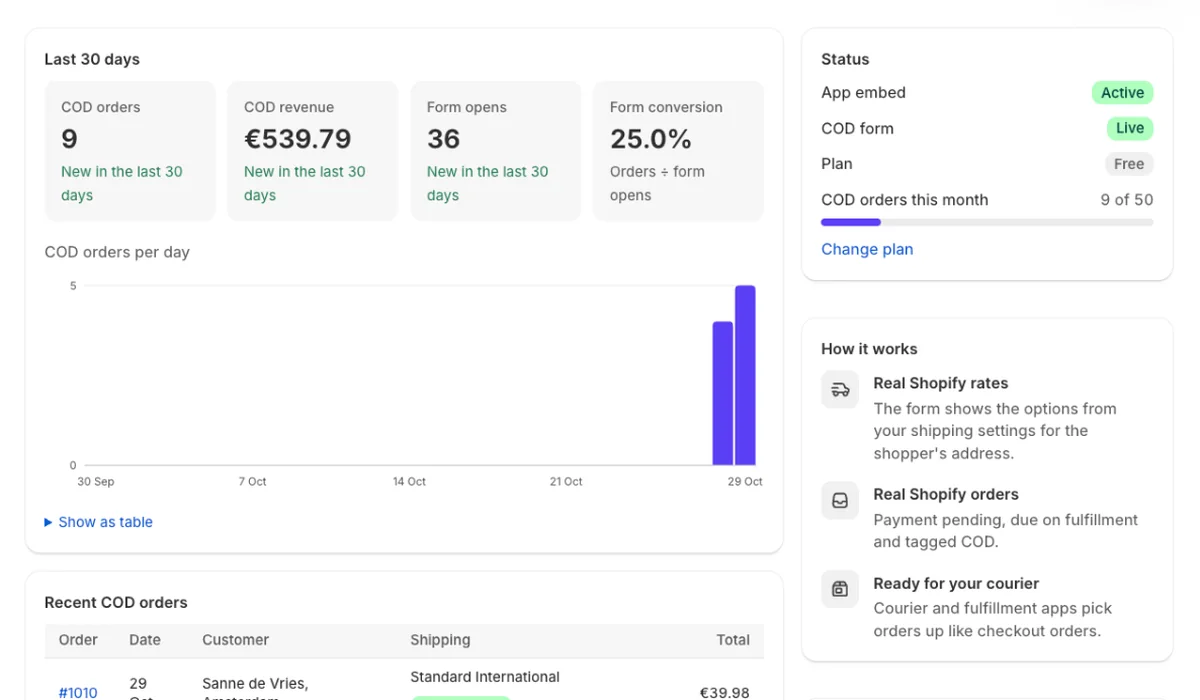Click the 14 Oct axis label
The image size is (1200, 700).
click(409, 482)
